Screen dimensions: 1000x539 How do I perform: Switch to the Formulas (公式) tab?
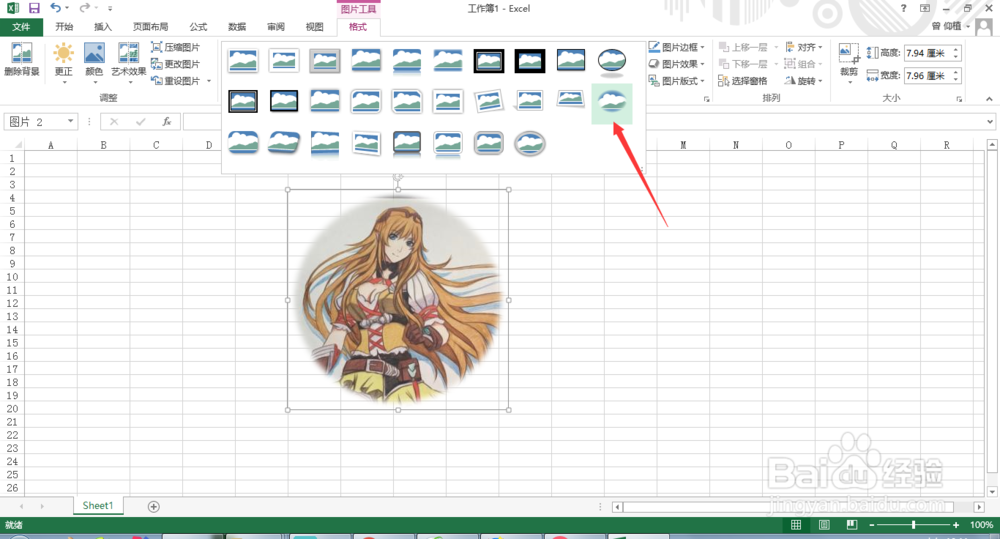[x=198, y=27]
